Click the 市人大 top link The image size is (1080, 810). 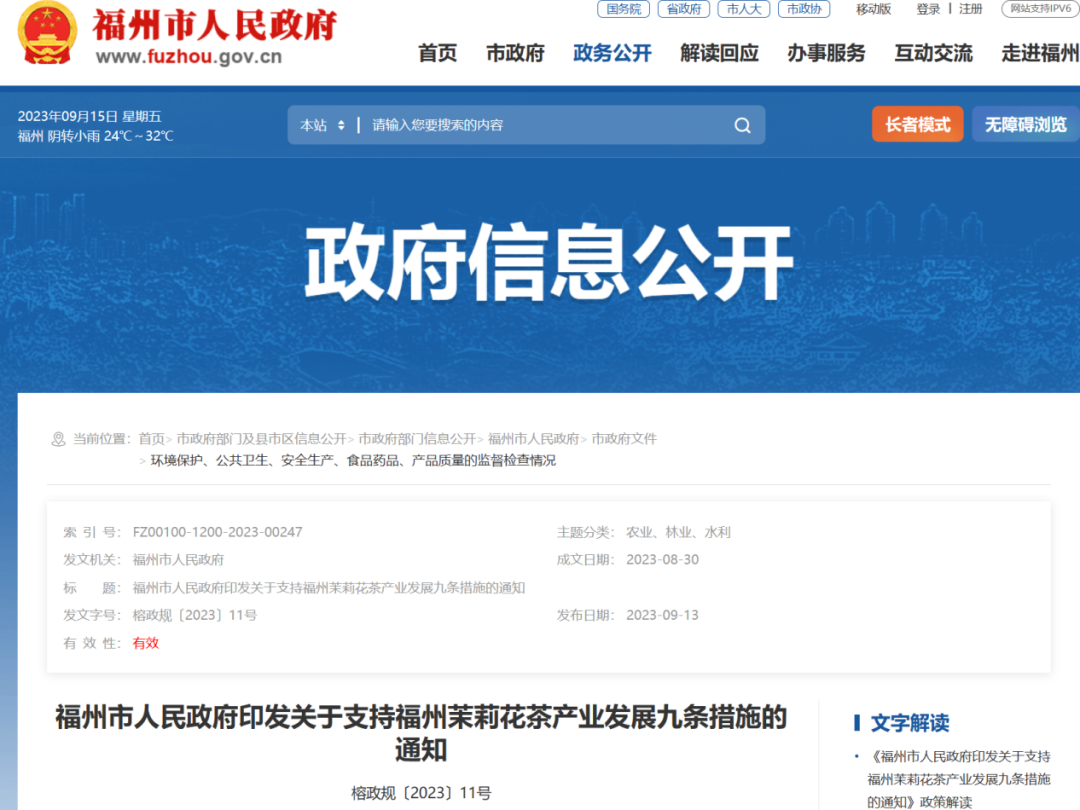click(x=743, y=9)
